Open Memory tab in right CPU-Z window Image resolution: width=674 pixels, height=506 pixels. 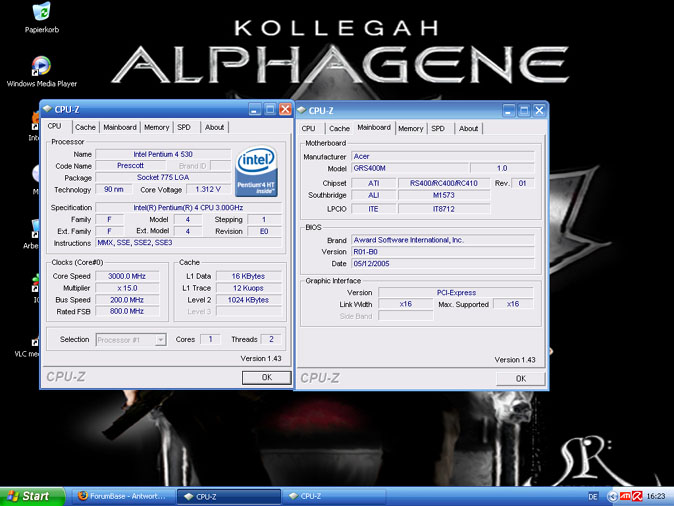[x=411, y=129]
